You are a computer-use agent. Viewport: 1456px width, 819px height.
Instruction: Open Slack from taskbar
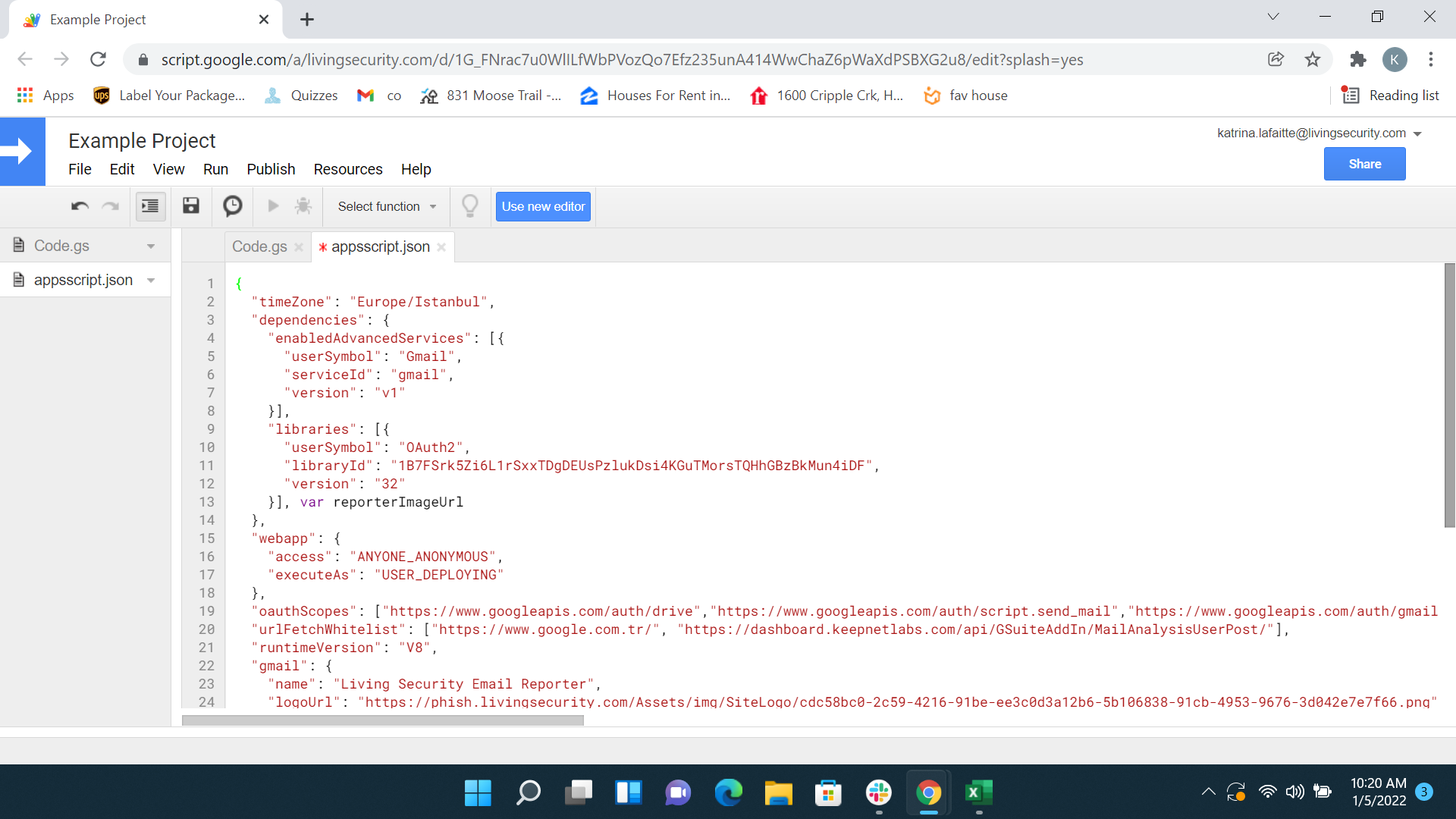click(x=879, y=793)
